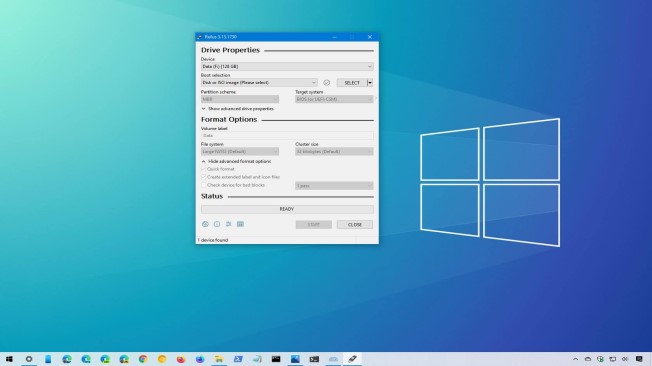Click the CLOSE button in Rufus
This screenshot has height=366, width=652.
click(x=355, y=225)
